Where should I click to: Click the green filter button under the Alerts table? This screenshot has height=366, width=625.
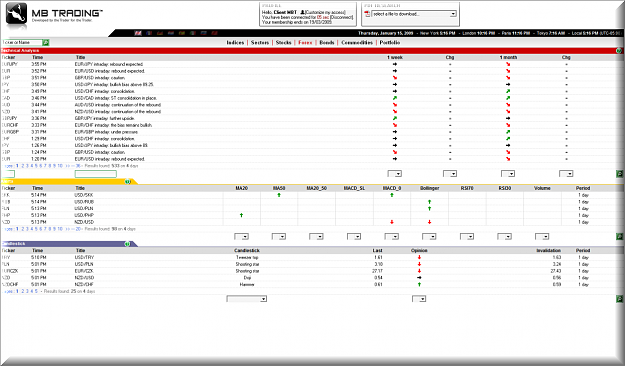619,236
